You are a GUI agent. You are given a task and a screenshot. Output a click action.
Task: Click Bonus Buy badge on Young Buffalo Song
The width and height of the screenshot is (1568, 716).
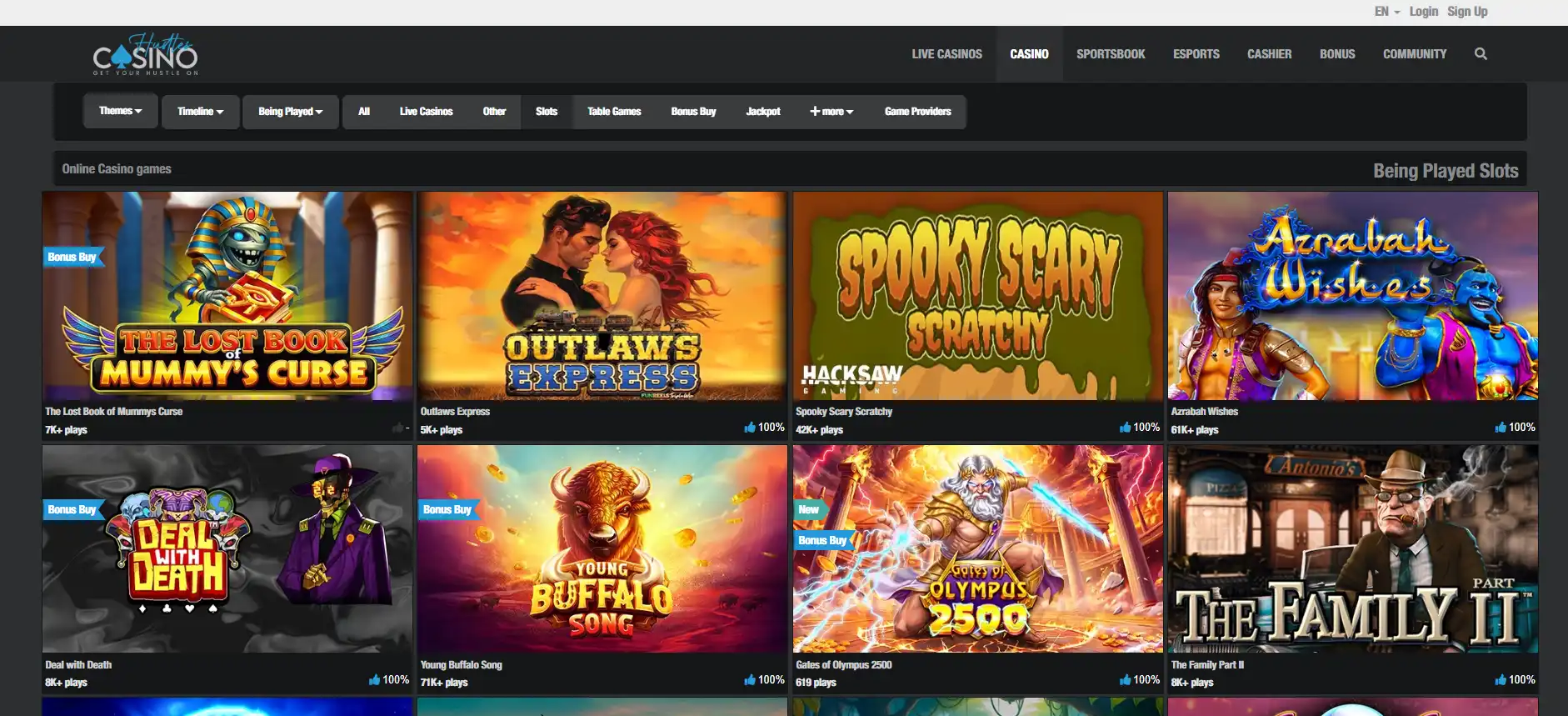point(447,509)
